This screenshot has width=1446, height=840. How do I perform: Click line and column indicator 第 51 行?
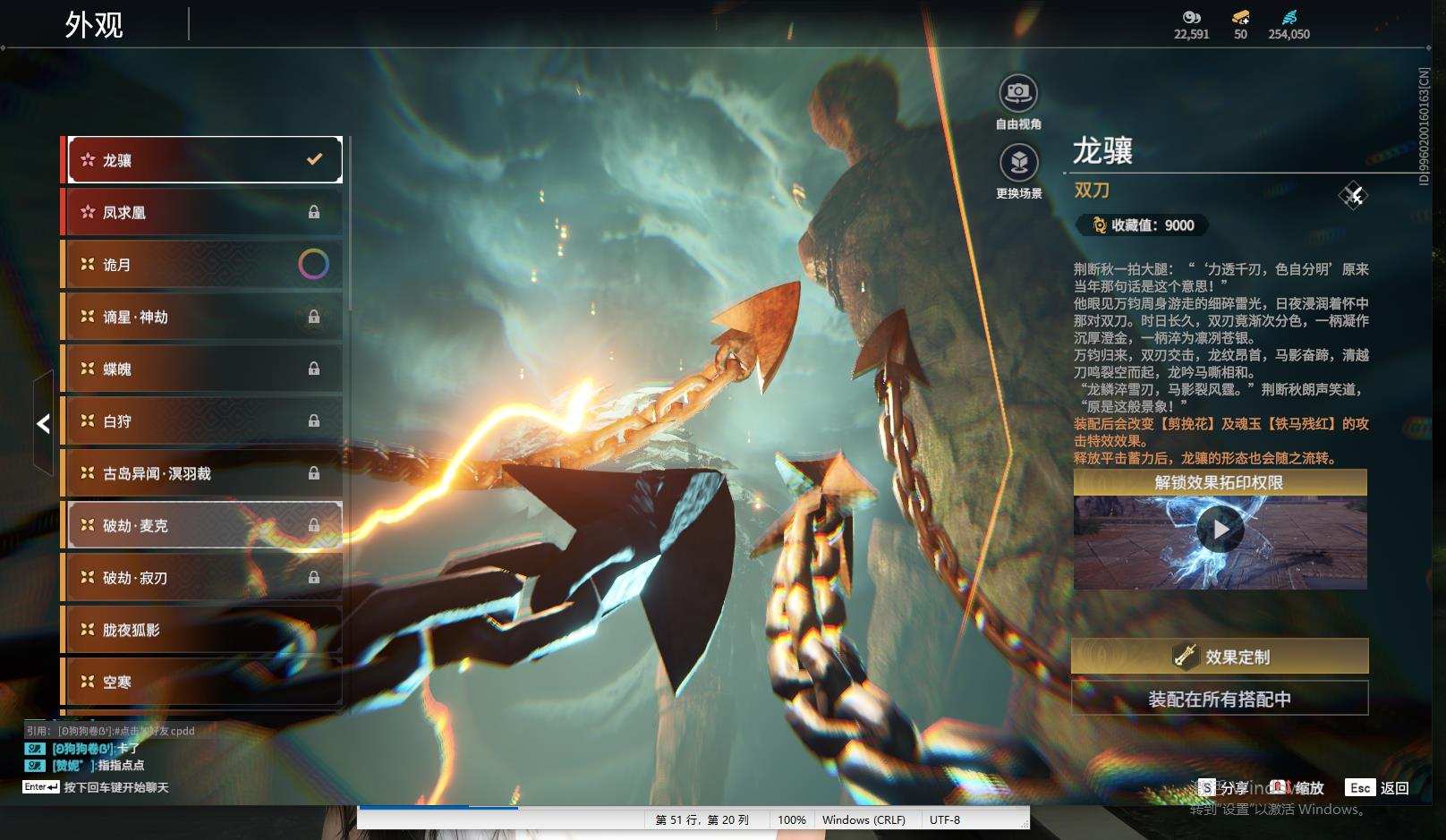702,819
